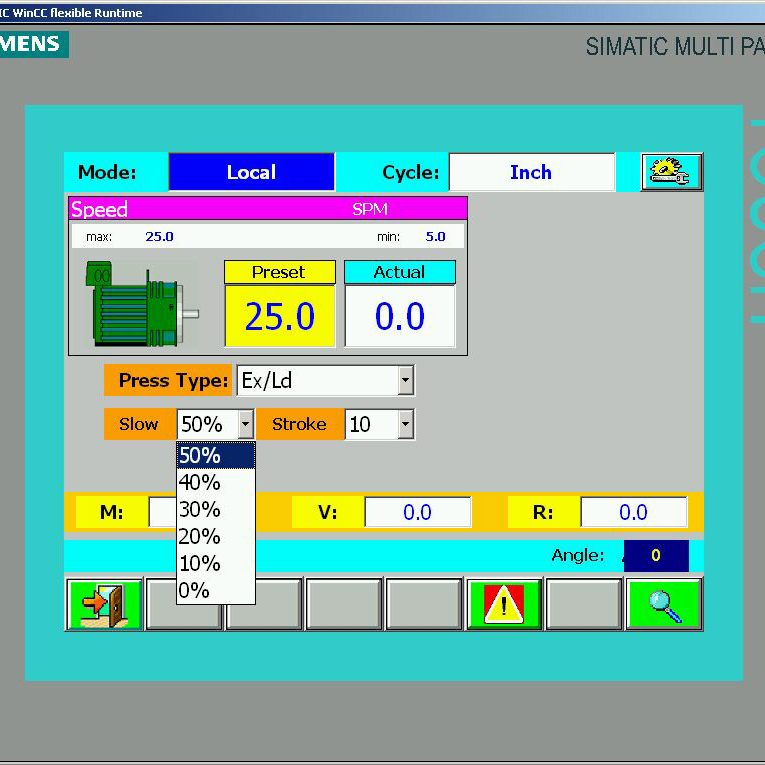Click the Mode: label

click(107, 172)
